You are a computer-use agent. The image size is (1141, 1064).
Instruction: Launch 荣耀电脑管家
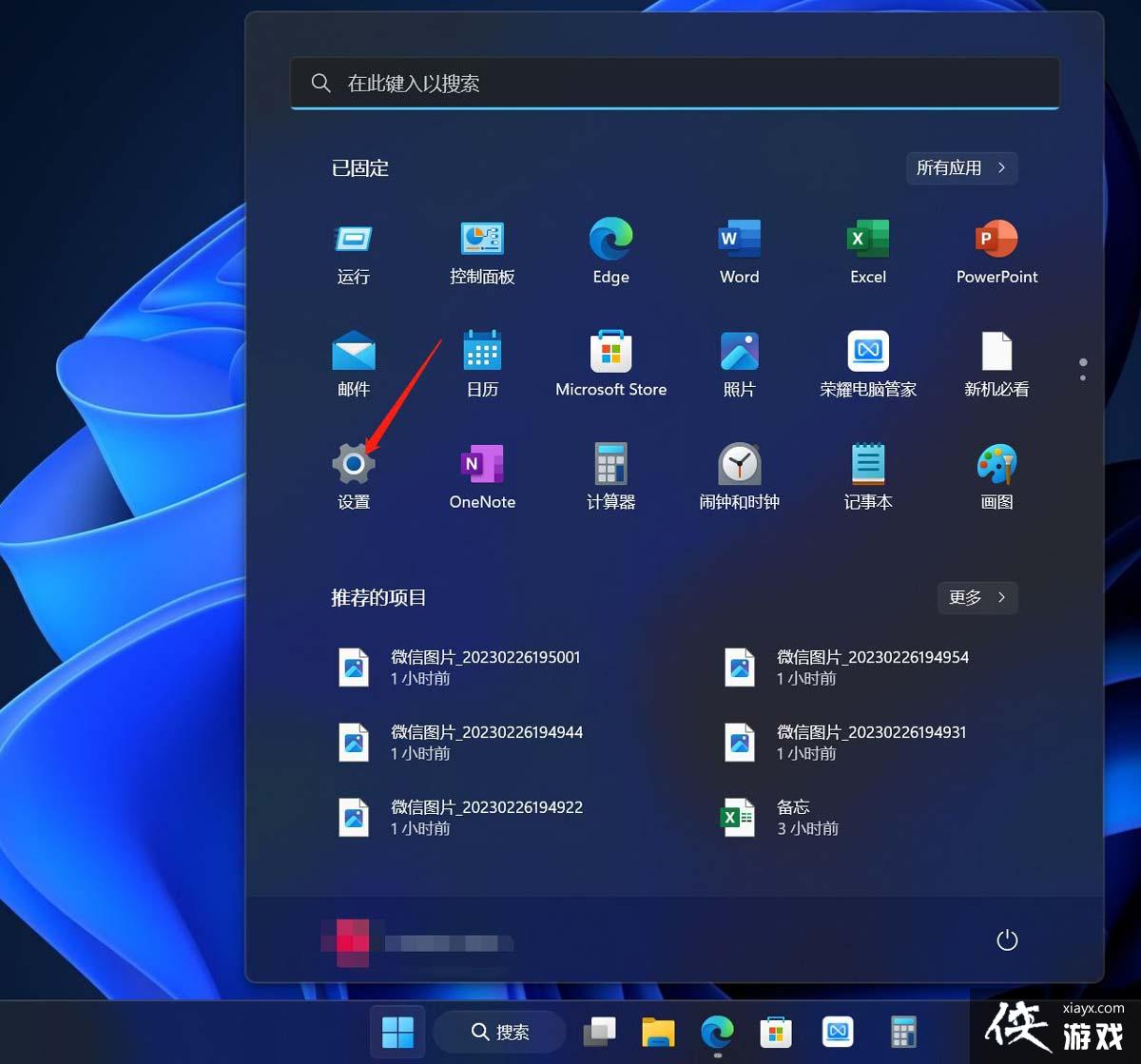click(x=866, y=363)
